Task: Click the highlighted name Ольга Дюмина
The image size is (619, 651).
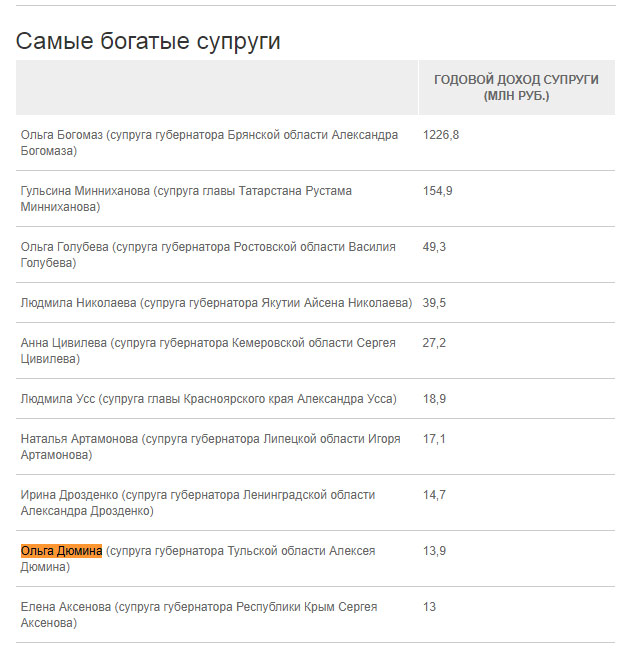Action: [x=61, y=551]
